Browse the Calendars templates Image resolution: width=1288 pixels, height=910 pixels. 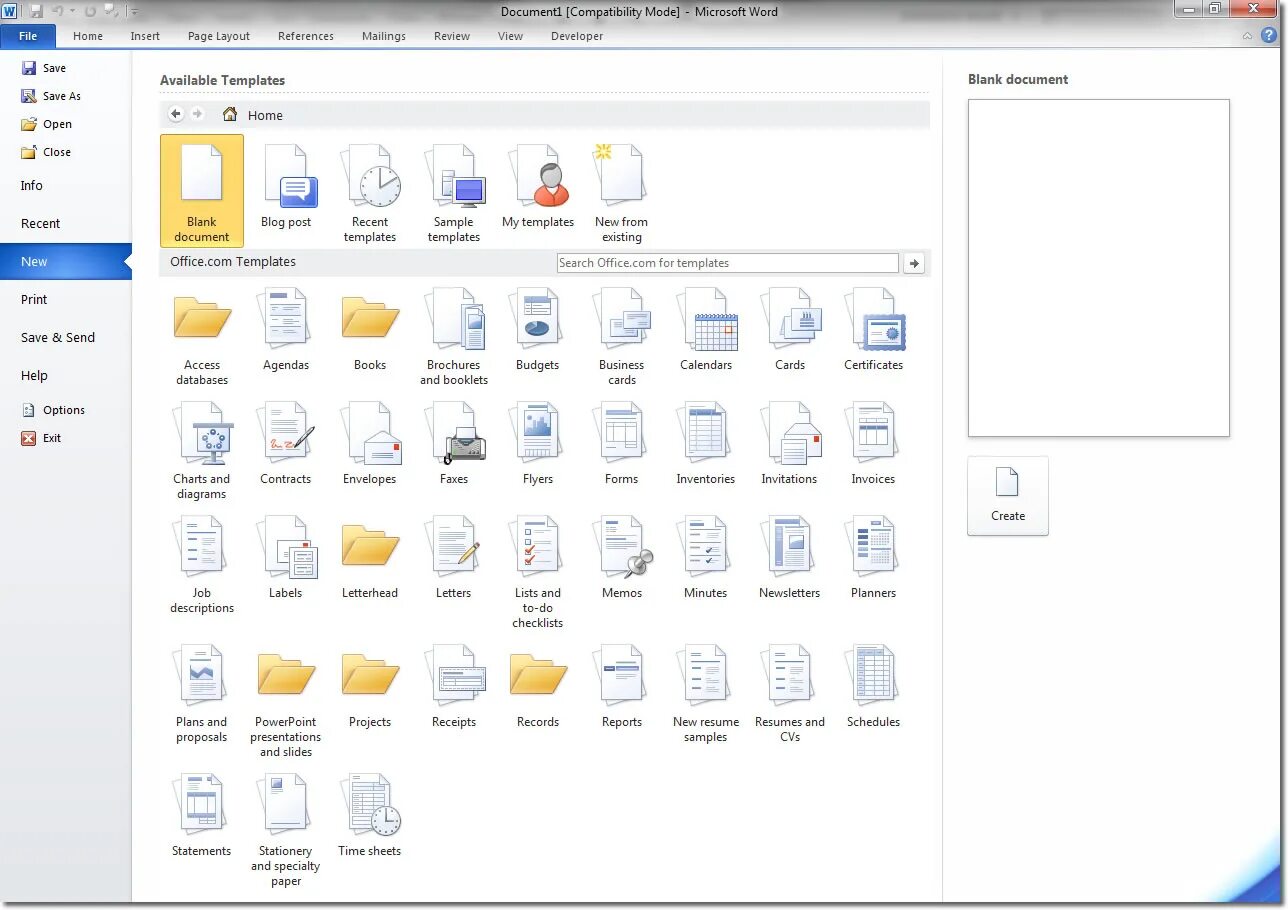tap(706, 325)
